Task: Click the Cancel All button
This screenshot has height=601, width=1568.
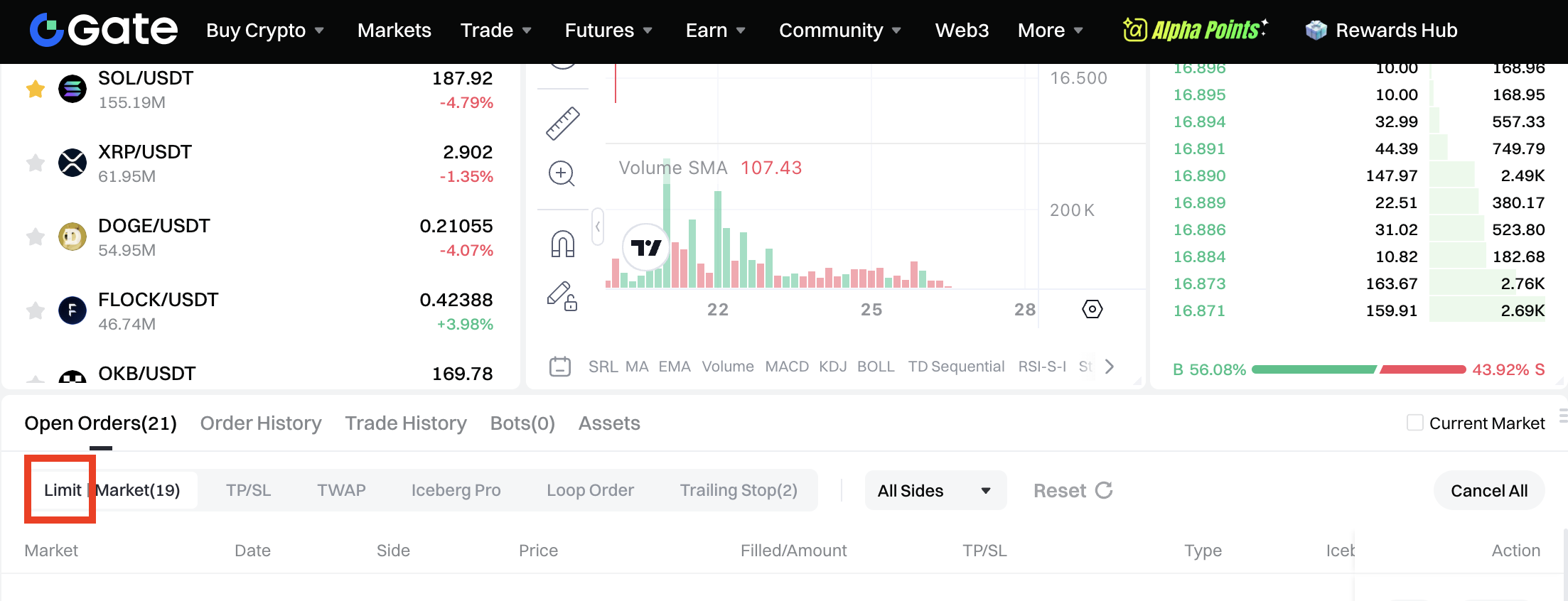Action: pyautogui.click(x=1488, y=490)
